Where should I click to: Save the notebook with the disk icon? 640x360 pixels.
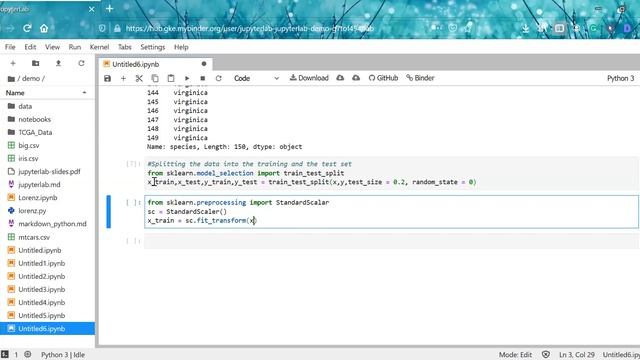tap(107, 78)
